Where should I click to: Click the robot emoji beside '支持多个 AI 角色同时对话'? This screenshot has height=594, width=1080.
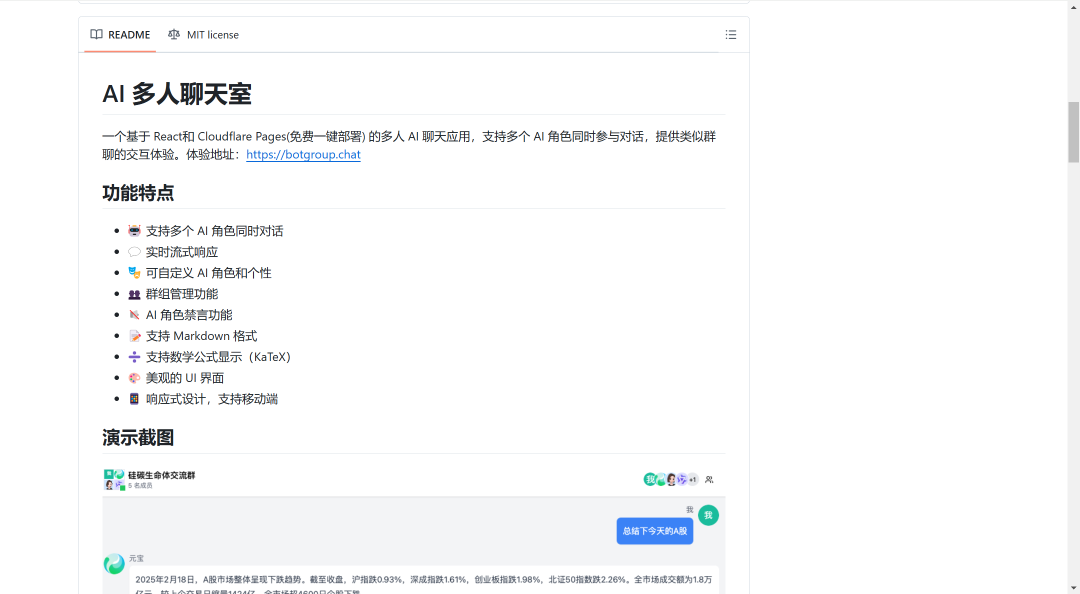coord(134,231)
